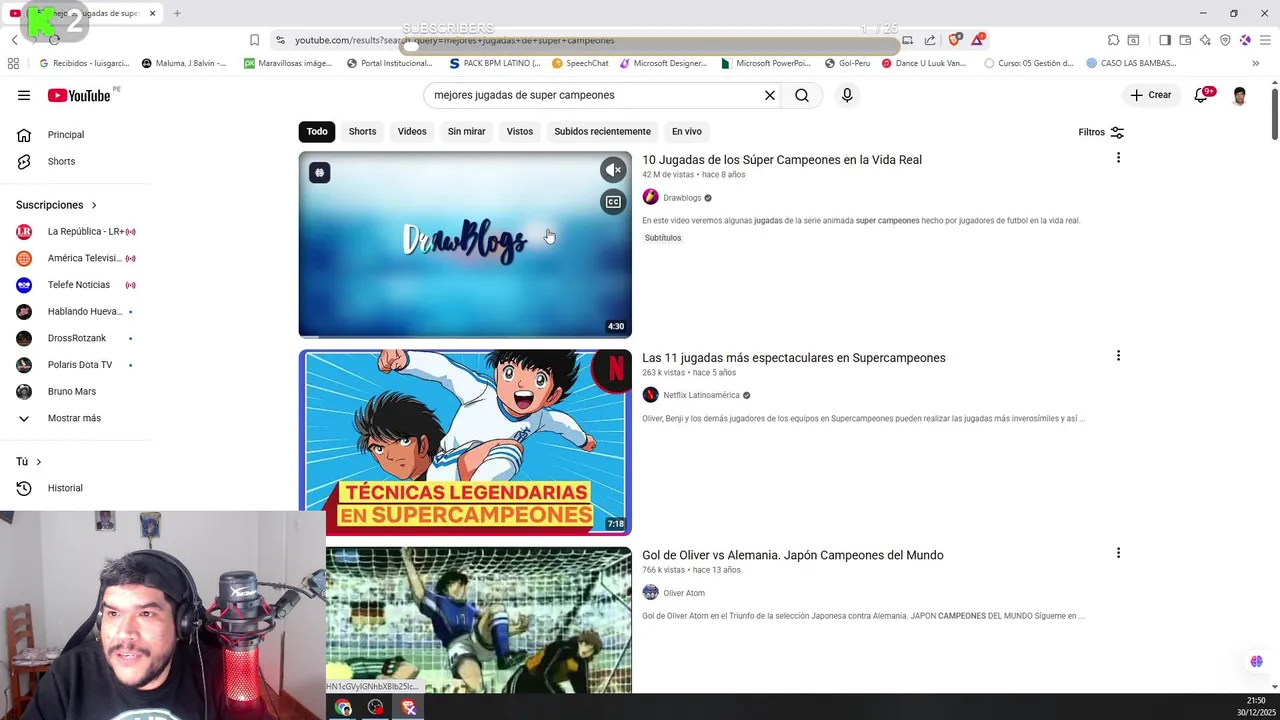
Task: Click the browser address bar URL
Action: click(x=455, y=40)
